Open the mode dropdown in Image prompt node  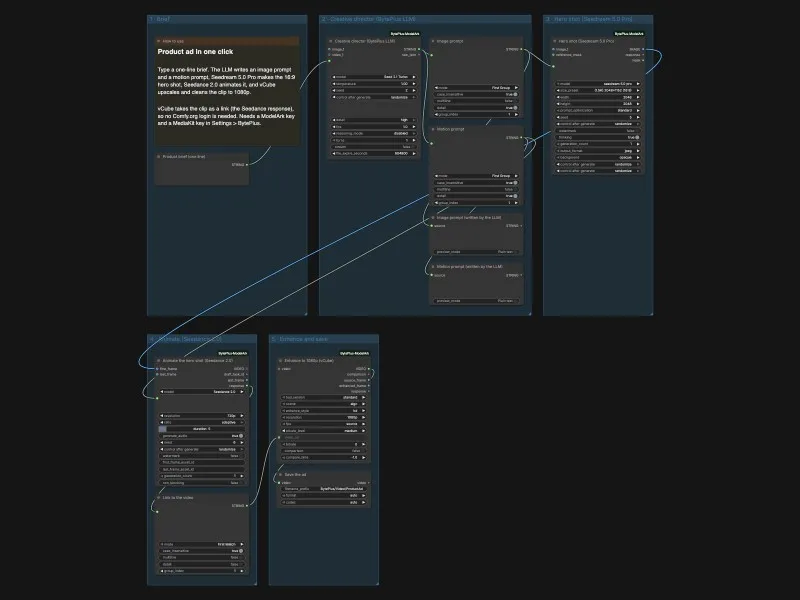click(x=476, y=88)
